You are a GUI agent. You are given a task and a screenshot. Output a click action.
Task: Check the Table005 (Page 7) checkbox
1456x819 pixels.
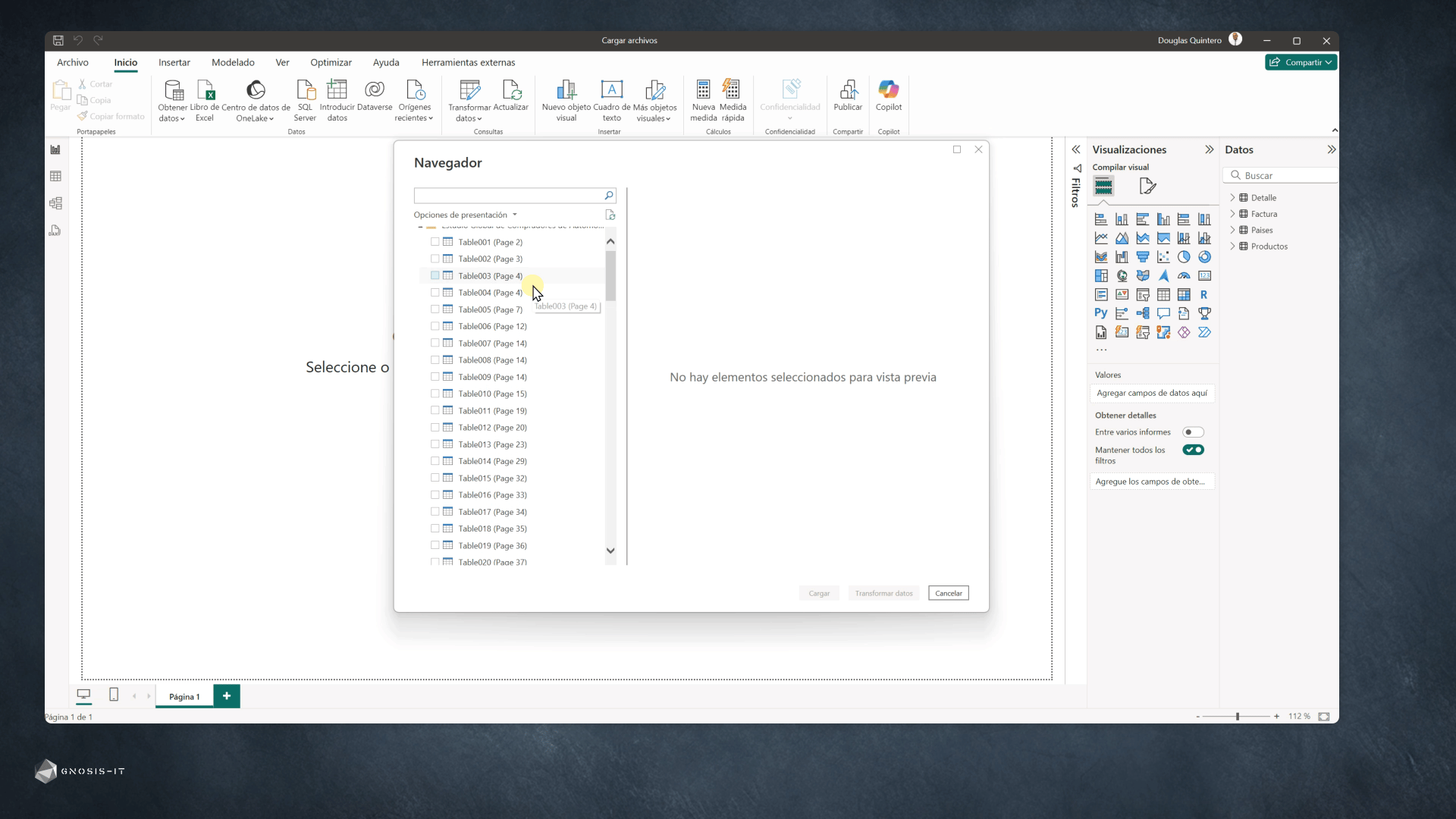coord(435,309)
